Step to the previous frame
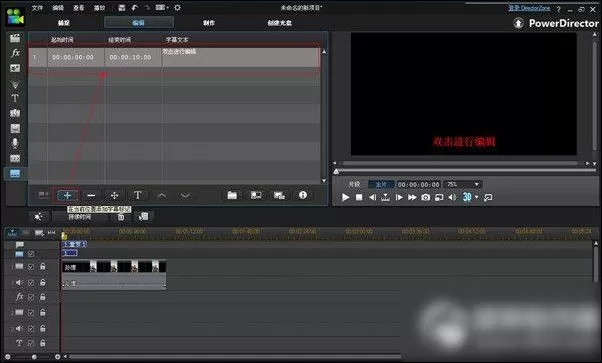The image size is (602, 363). [x=372, y=197]
